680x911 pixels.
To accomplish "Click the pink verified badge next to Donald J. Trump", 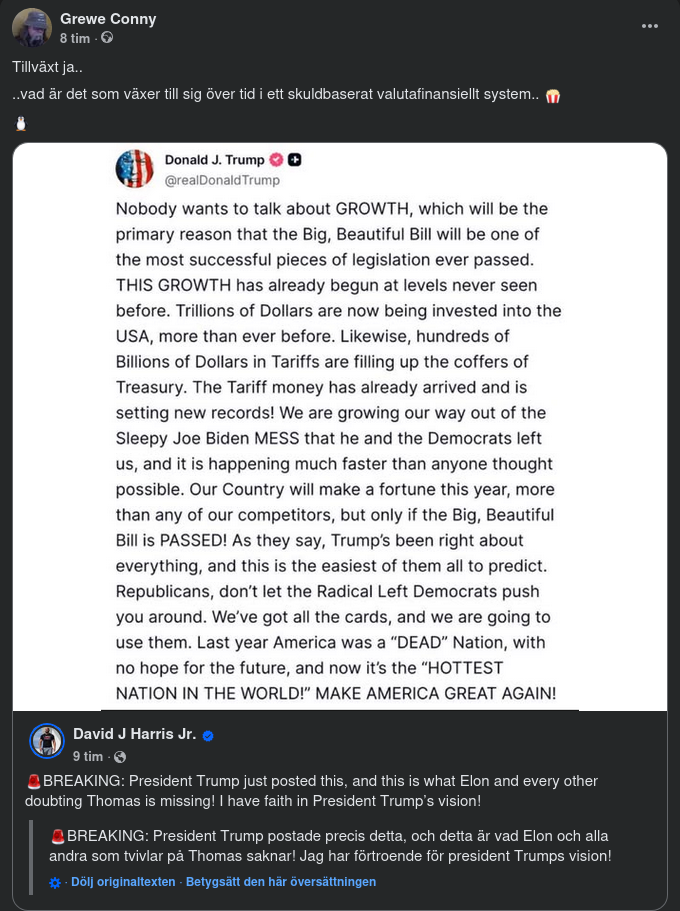I will [276, 160].
